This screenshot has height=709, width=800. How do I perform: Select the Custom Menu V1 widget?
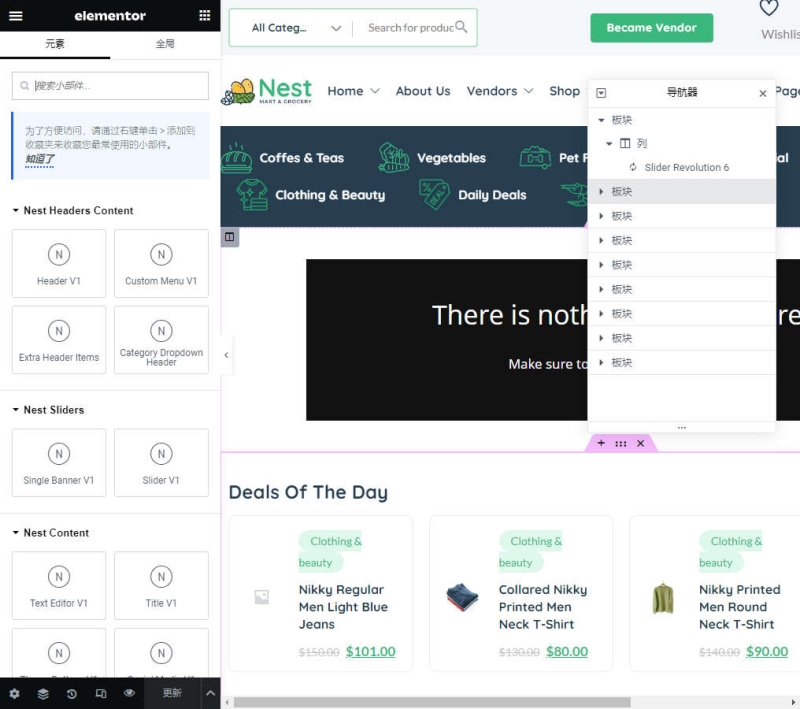[161, 264]
